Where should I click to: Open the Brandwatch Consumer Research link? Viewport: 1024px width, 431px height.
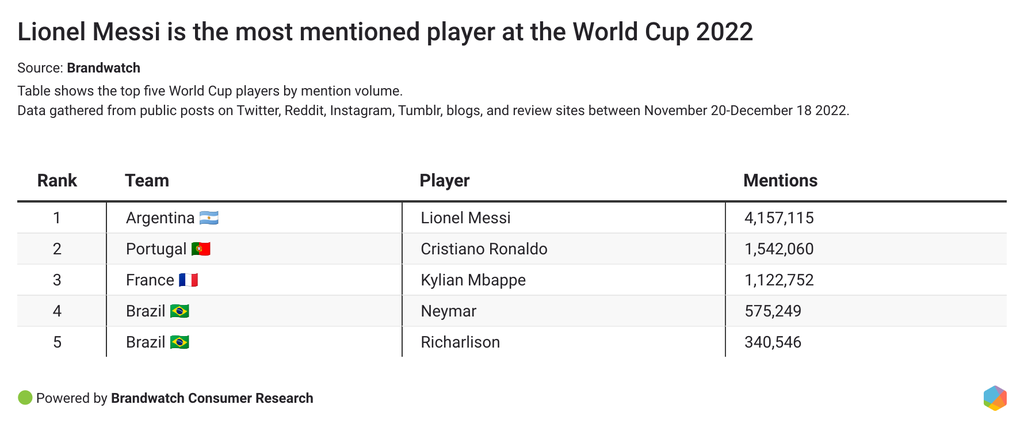click(x=212, y=398)
